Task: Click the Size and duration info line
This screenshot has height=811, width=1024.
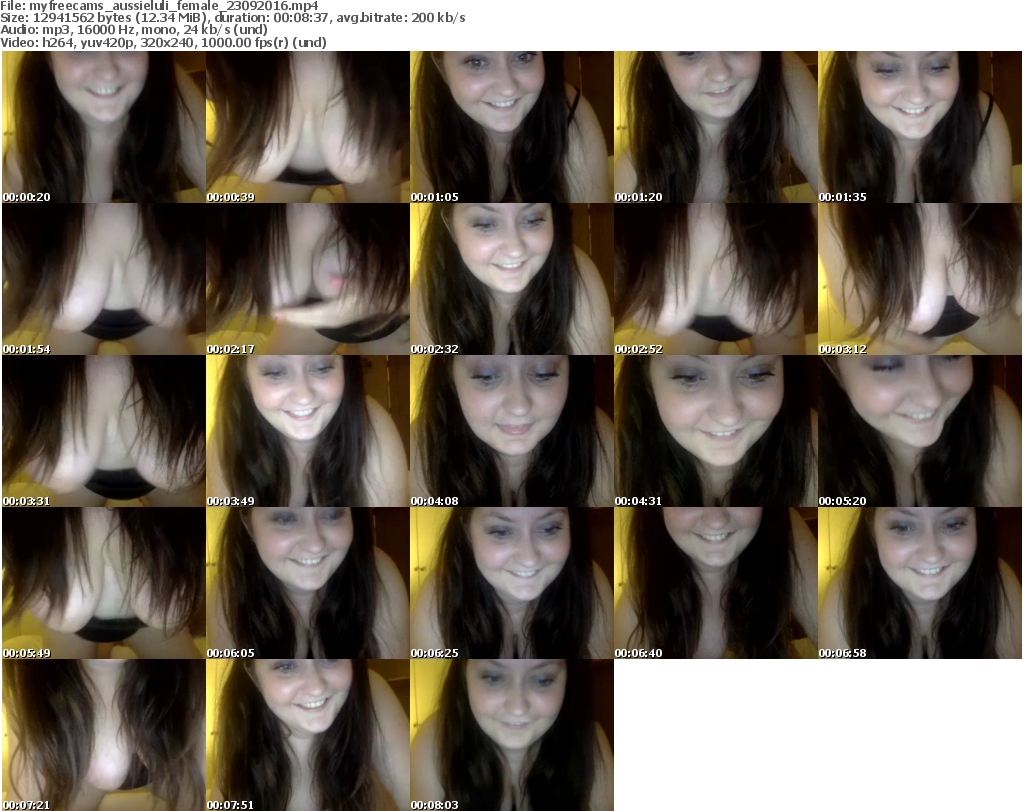Action: tap(234, 18)
